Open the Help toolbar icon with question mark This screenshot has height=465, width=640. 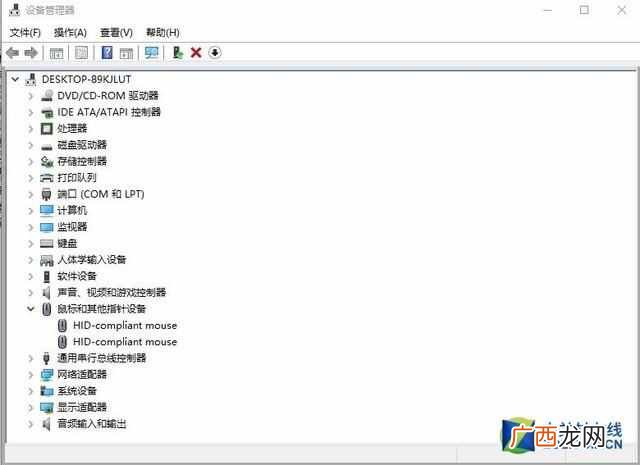107,53
